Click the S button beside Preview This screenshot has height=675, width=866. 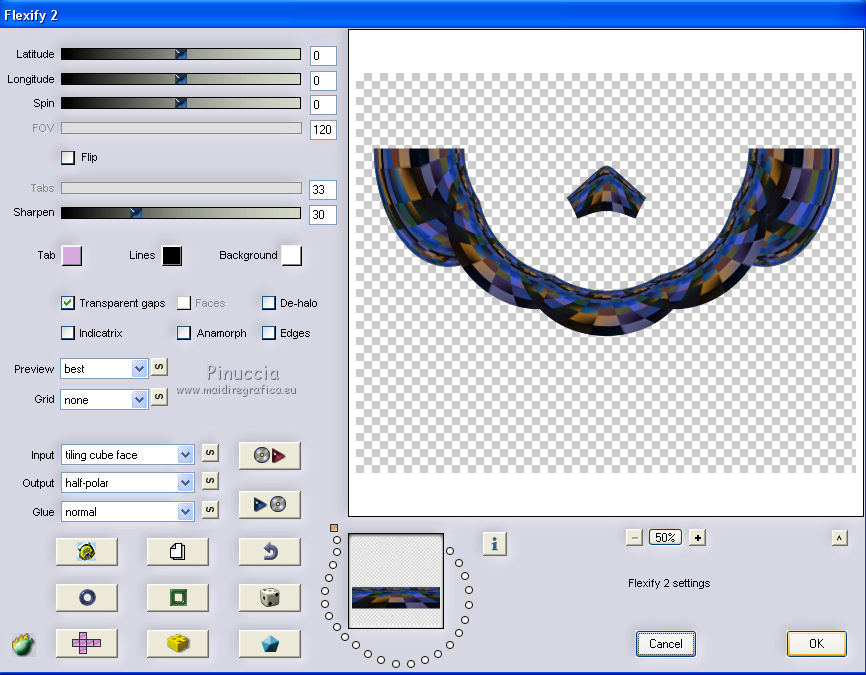(159, 367)
